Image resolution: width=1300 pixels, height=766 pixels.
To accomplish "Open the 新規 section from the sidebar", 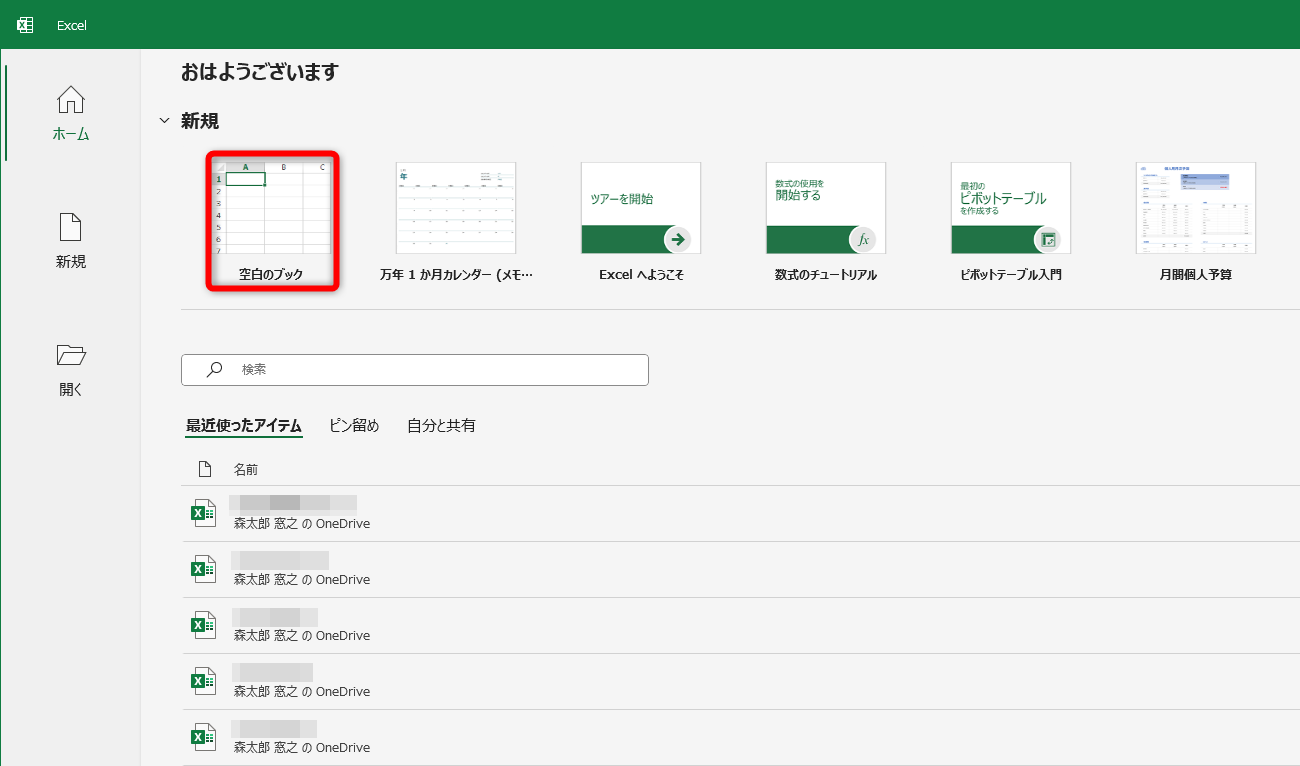I will coord(70,243).
